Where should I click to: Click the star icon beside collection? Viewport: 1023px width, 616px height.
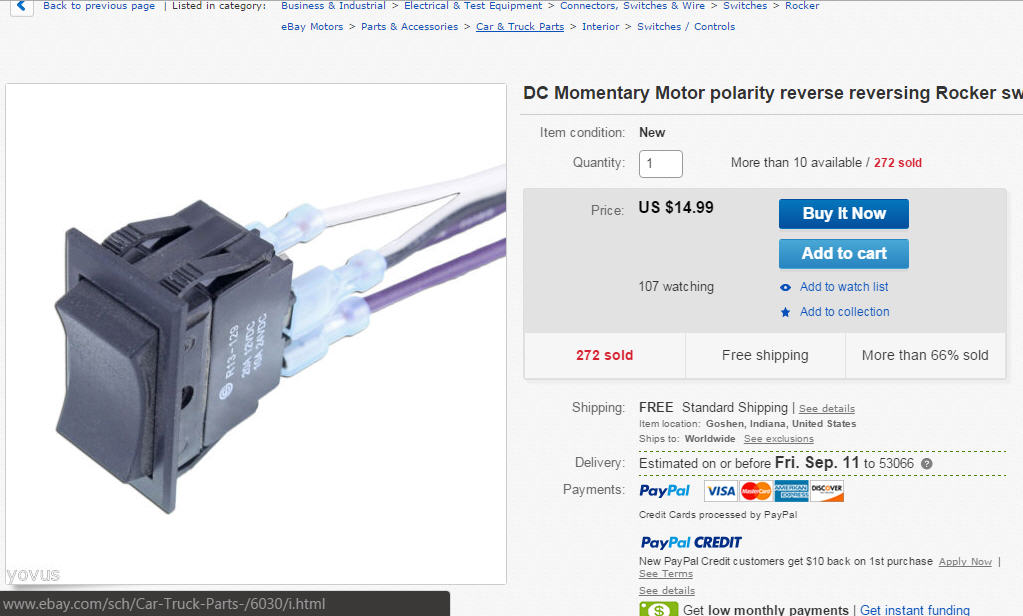tap(786, 313)
